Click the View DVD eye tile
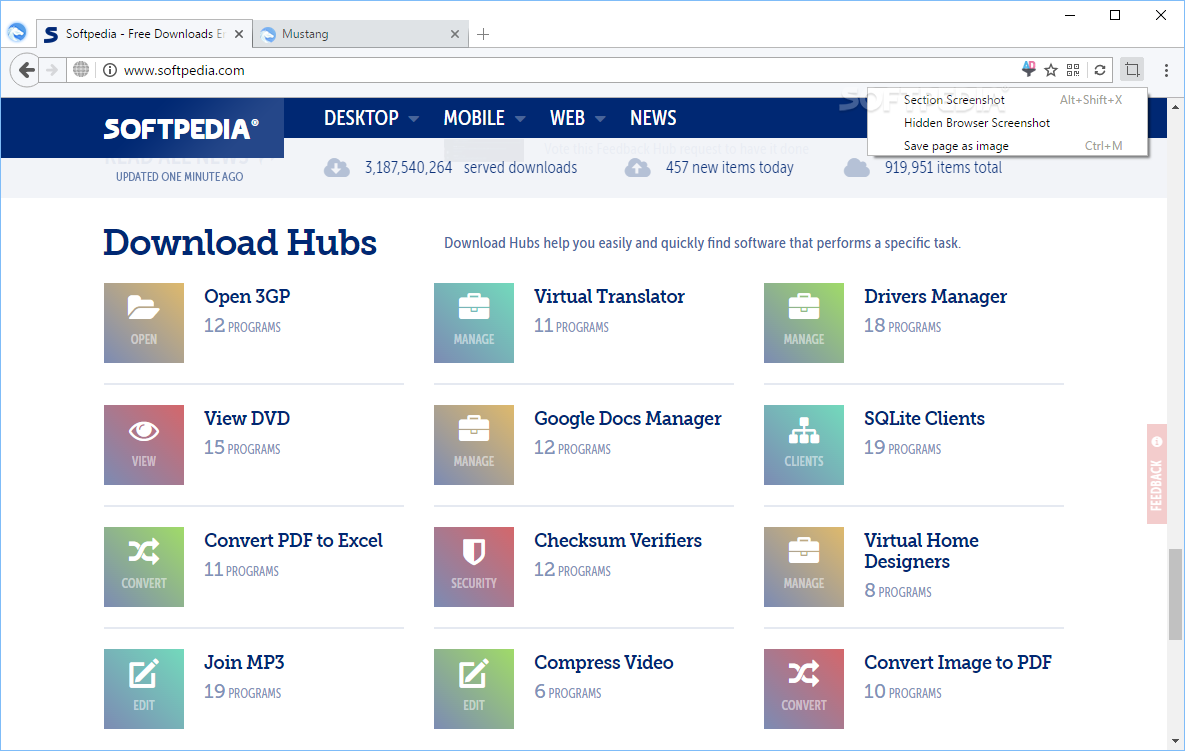 point(144,445)
